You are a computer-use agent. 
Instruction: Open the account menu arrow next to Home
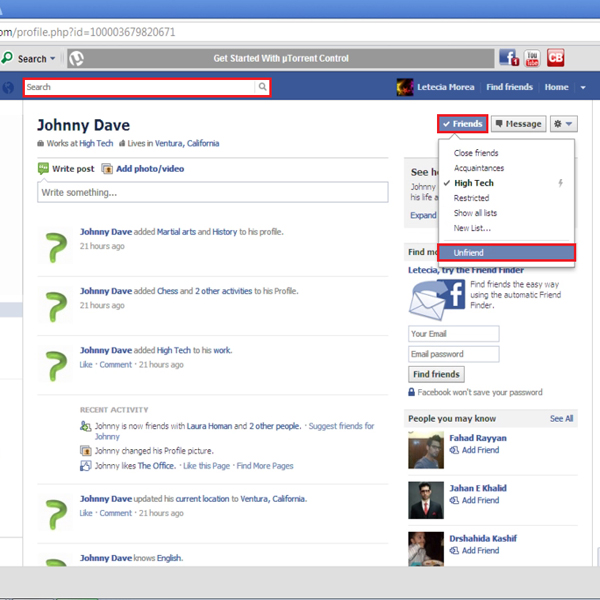[x=583, y=87]
